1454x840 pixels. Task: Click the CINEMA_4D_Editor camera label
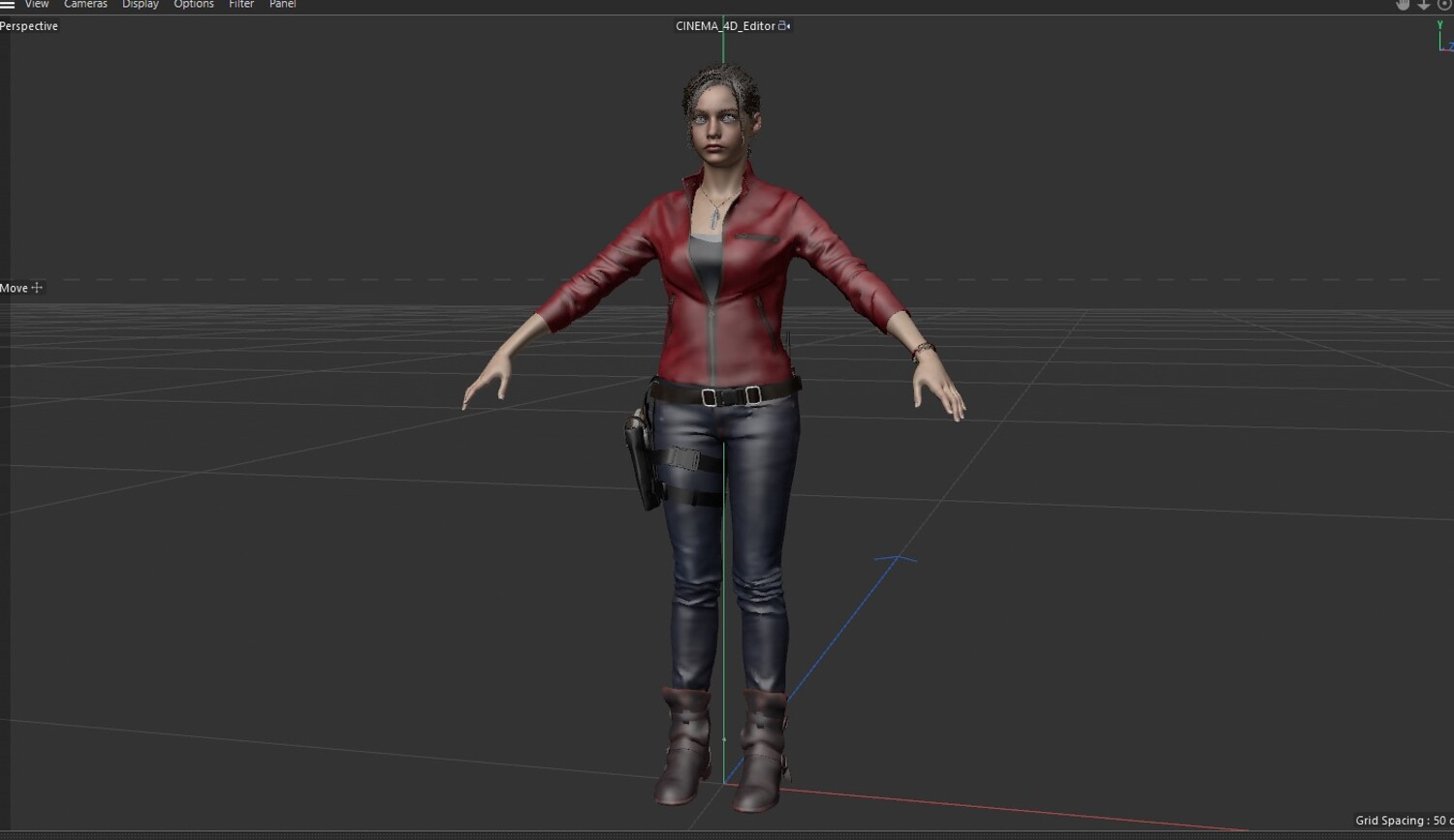click(x=725, y=26)
